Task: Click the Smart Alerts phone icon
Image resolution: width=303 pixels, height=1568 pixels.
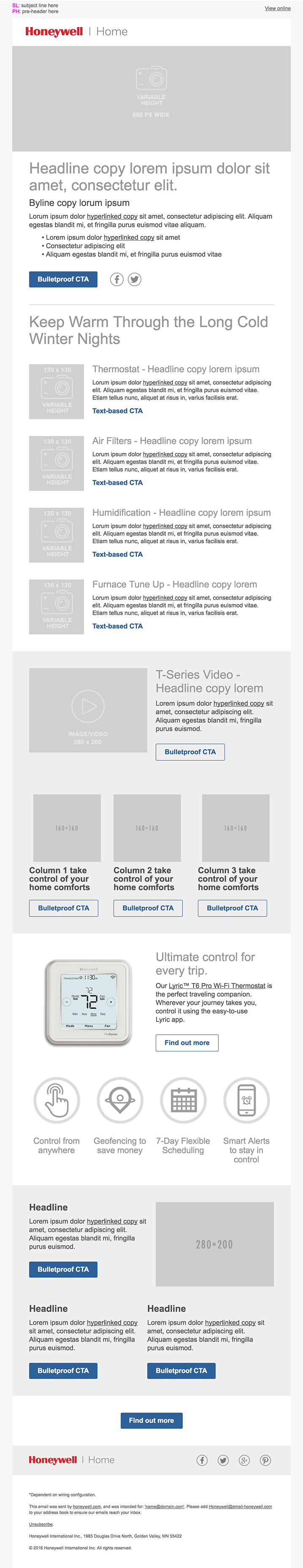Action: click(x=246, y=1100)
